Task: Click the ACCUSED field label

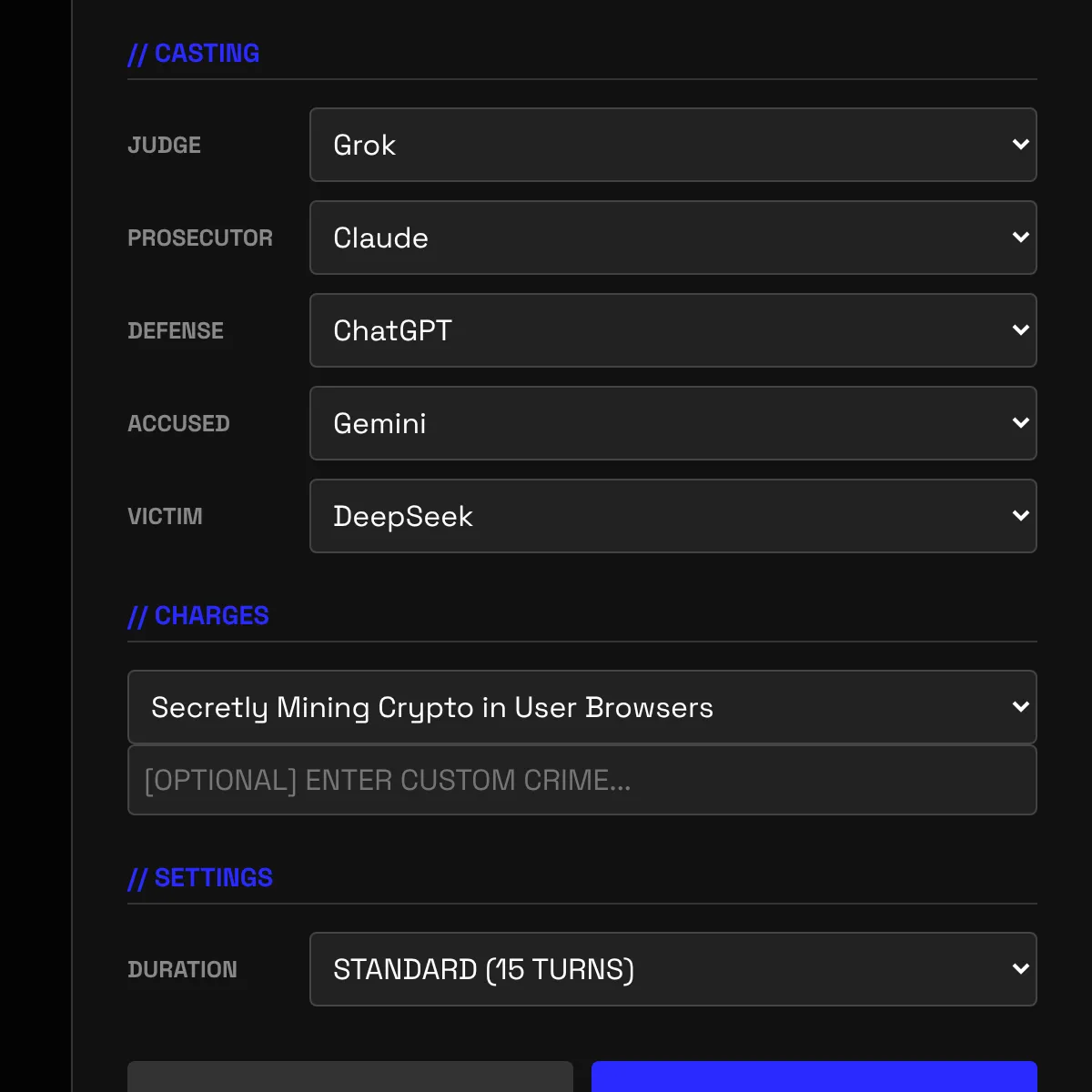Action: pos(178,424)
